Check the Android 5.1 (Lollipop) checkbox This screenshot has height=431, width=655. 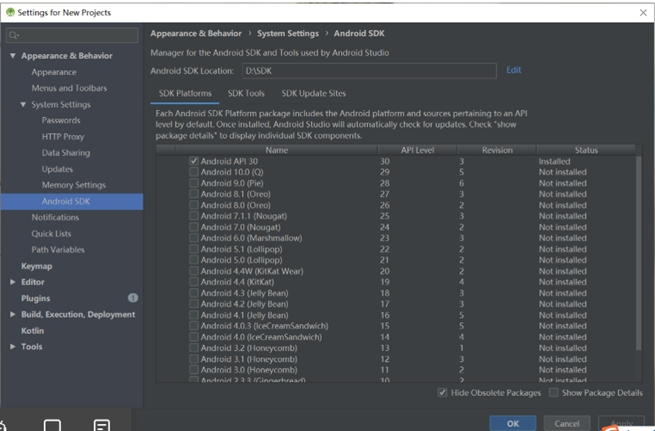[194, 249]
